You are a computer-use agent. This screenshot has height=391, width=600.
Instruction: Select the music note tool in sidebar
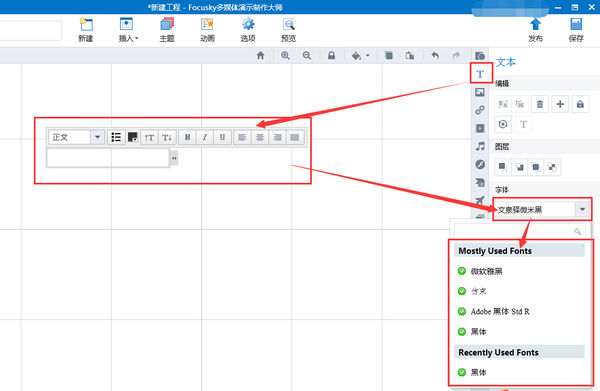point(480,146)
